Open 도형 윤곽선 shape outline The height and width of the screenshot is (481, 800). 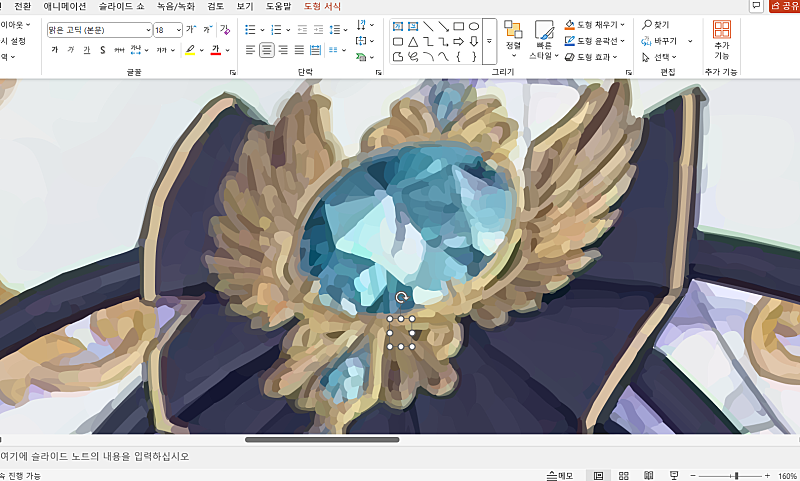tap(594, 41)
